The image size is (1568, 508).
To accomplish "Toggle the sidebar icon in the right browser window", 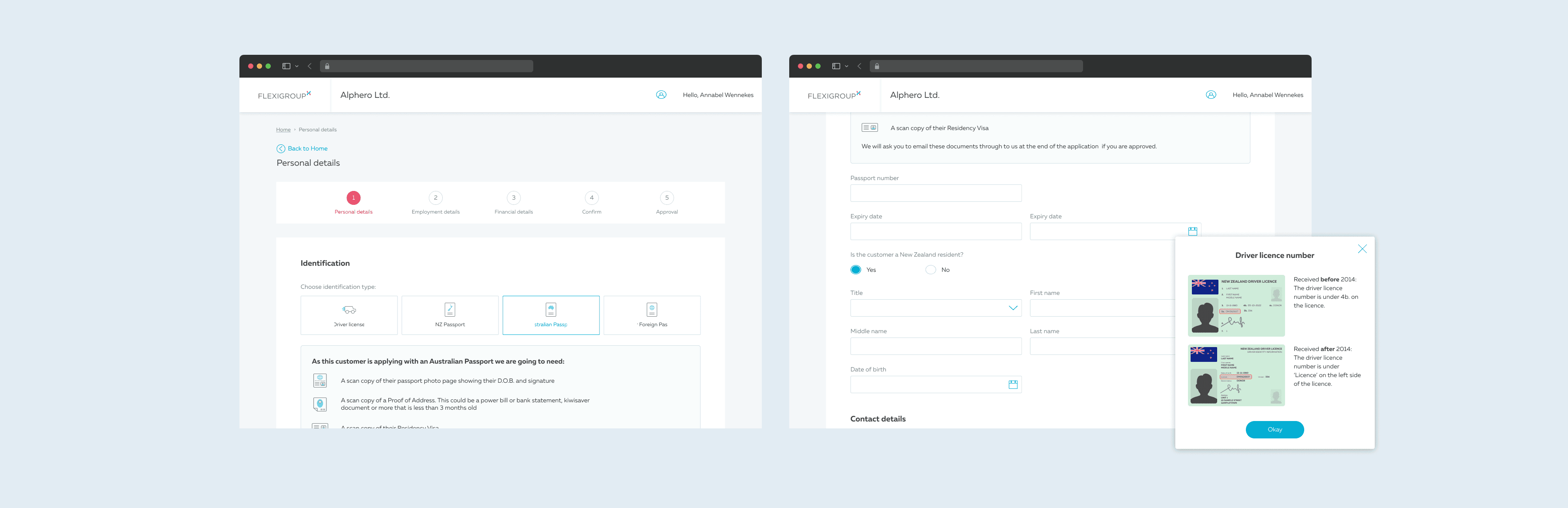I will coord(836,66).
